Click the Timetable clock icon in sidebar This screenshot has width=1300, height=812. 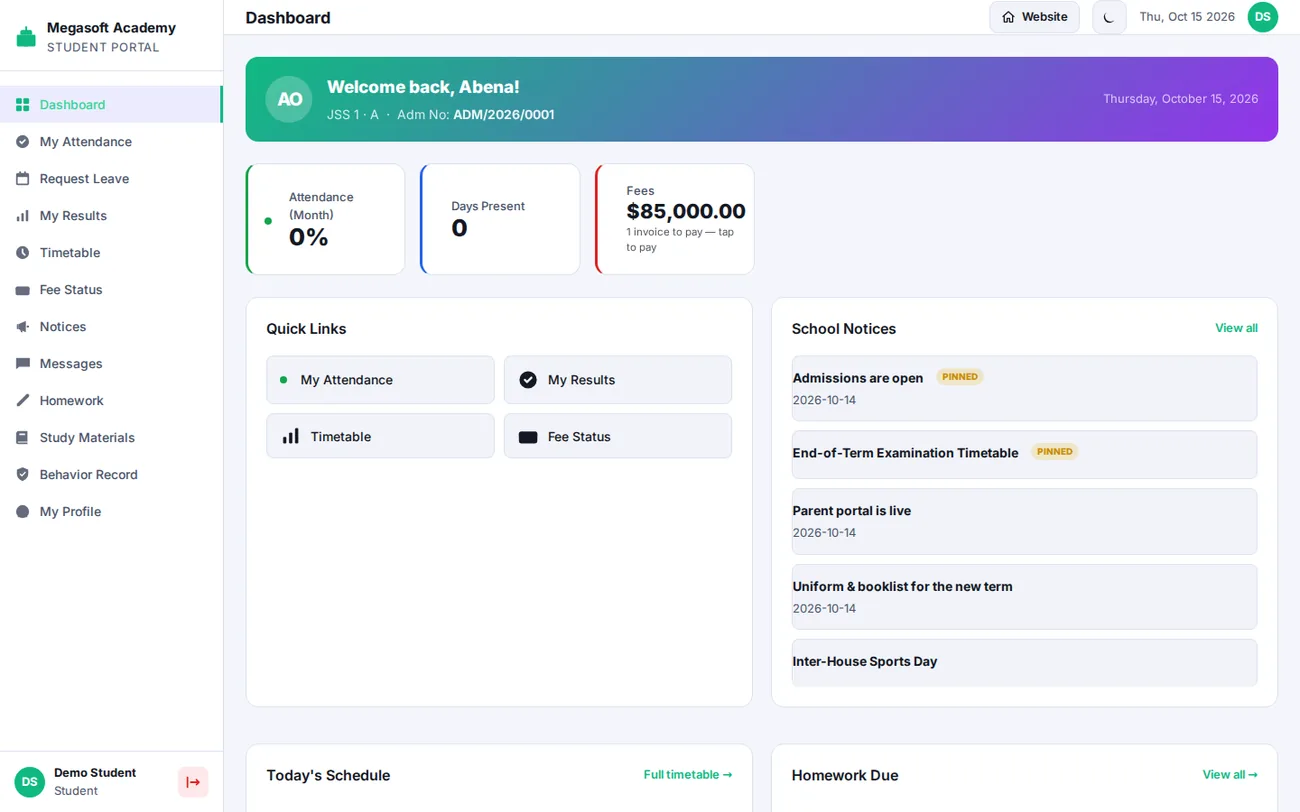[x=22, y=253]
